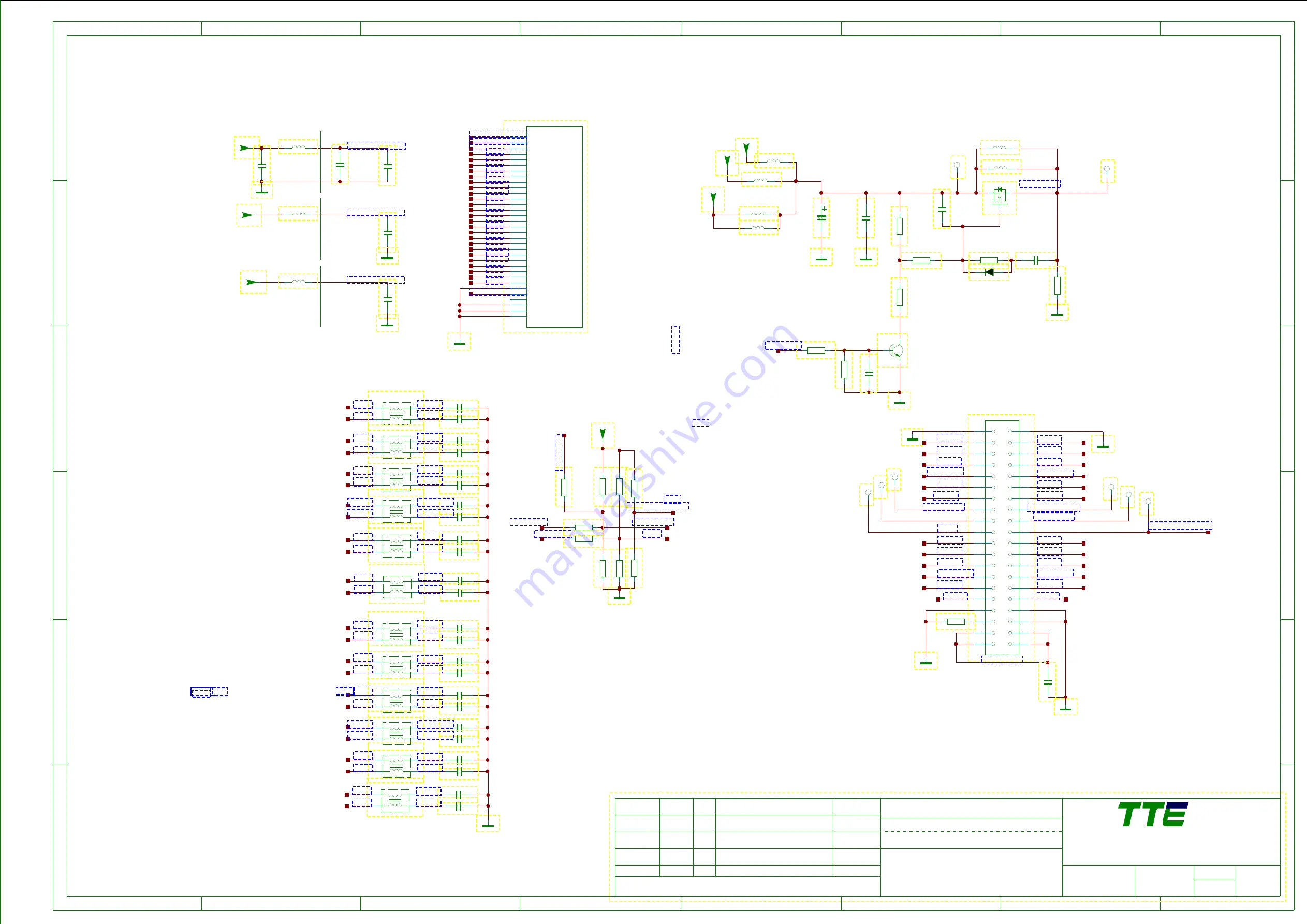This screenshot has height=924, width=1307.
Task: Select the large tall IC rectangle body
Action: (554, 227)
